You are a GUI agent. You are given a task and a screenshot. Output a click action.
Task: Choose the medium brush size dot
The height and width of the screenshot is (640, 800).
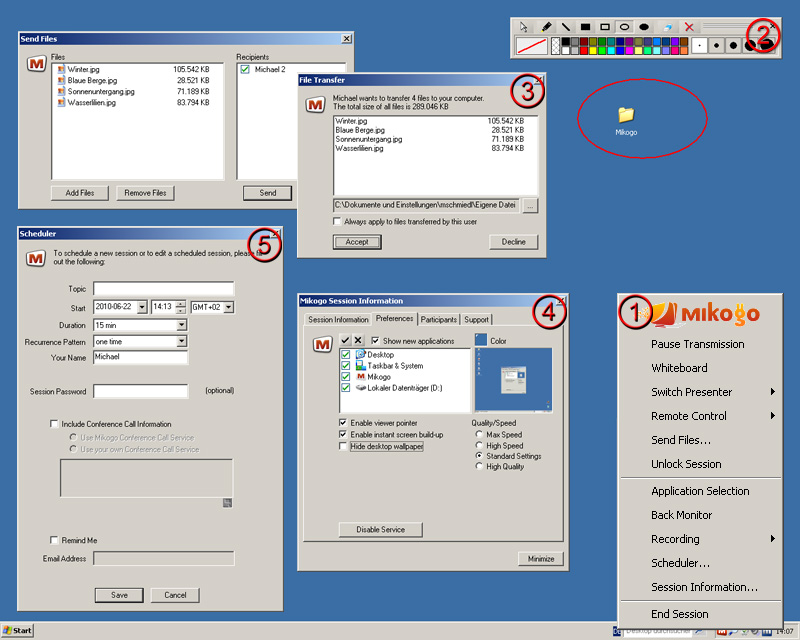tap(733, 45)
